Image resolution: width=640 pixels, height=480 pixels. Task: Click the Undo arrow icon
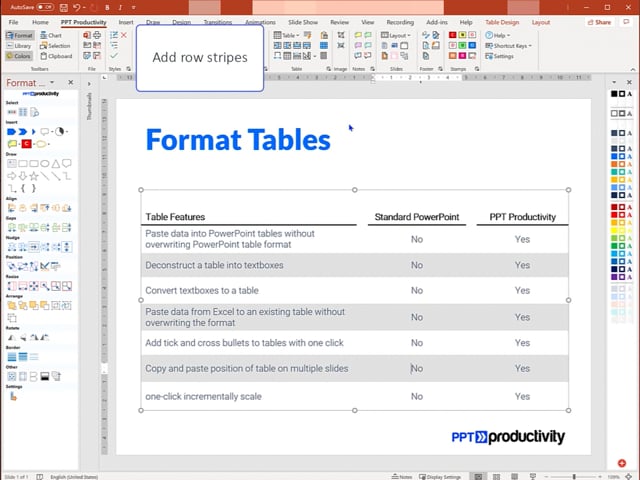pos(77,7)
